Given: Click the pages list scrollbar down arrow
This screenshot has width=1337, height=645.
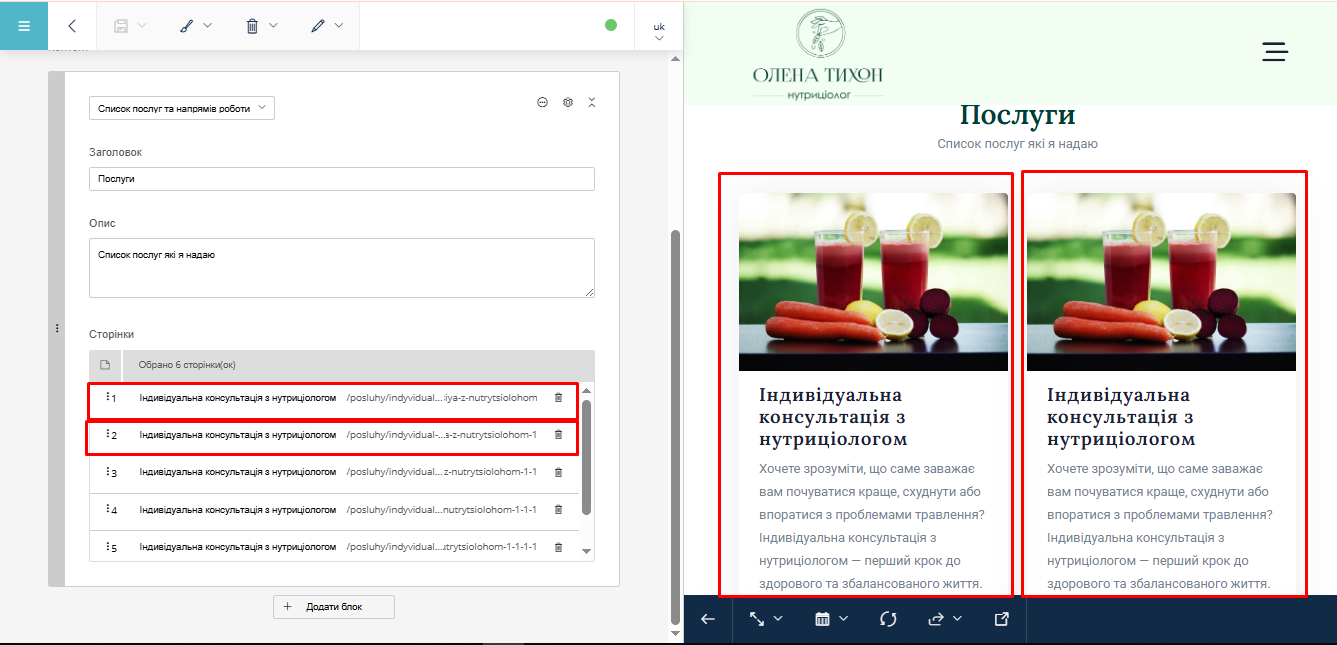Looking at the screenshot, I should click(x=587, y=551).
